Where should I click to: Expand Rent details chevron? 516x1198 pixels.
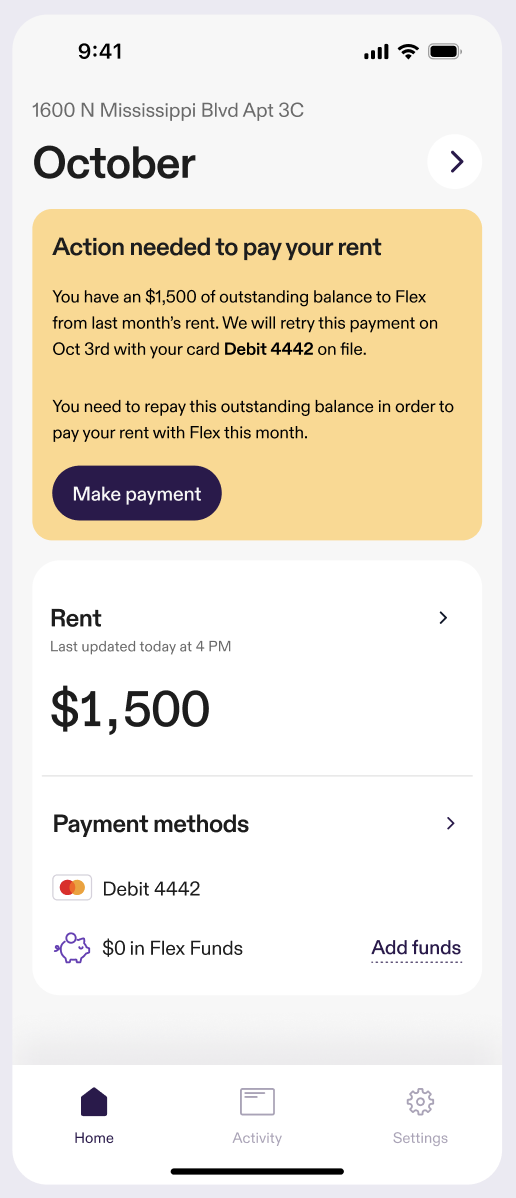click(x=443, y=618)
